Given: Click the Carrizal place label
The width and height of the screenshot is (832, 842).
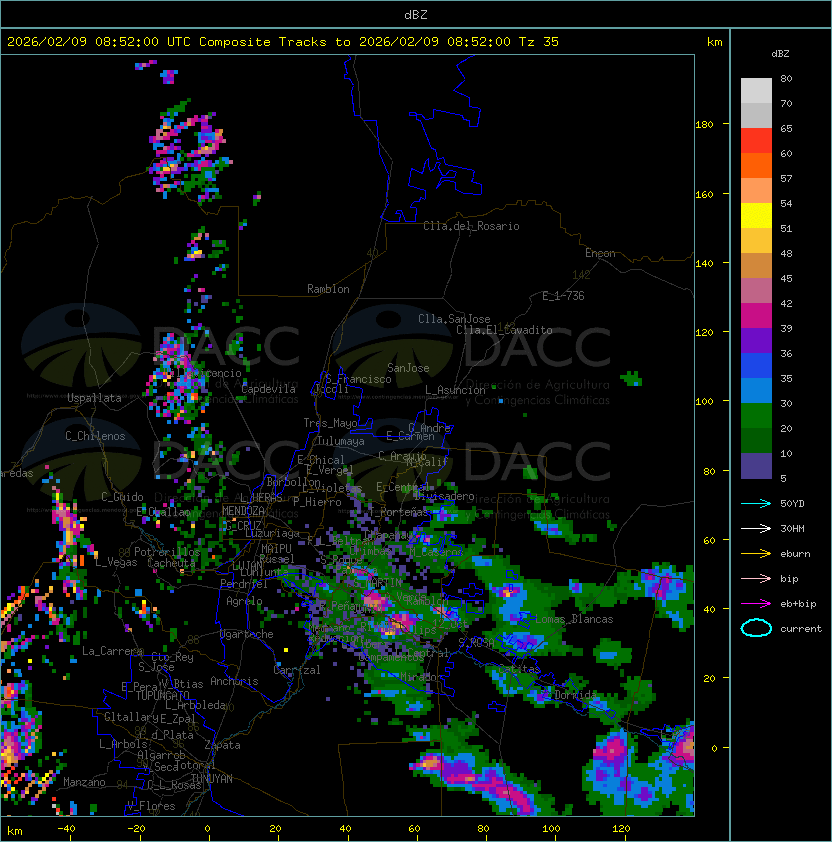Looking at the screenshot, I should coord(297,670).
